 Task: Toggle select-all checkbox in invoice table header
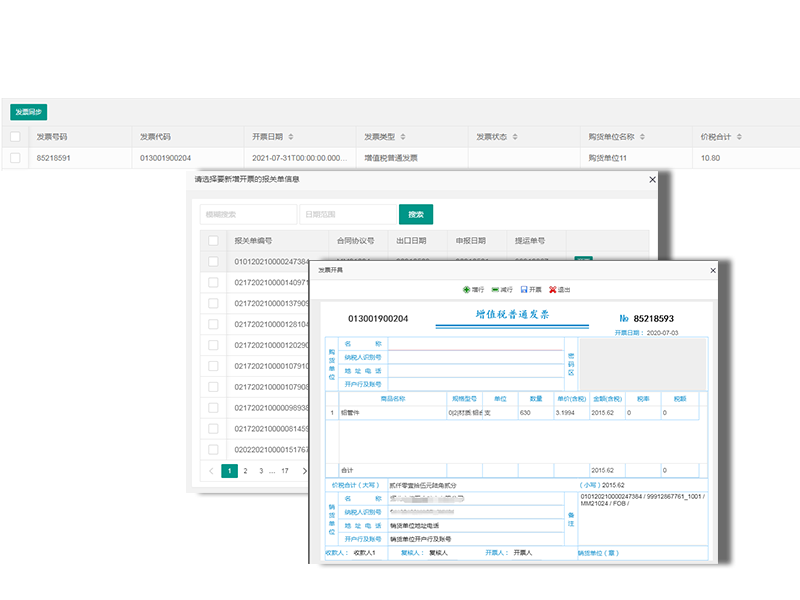(x=15, y=137)
